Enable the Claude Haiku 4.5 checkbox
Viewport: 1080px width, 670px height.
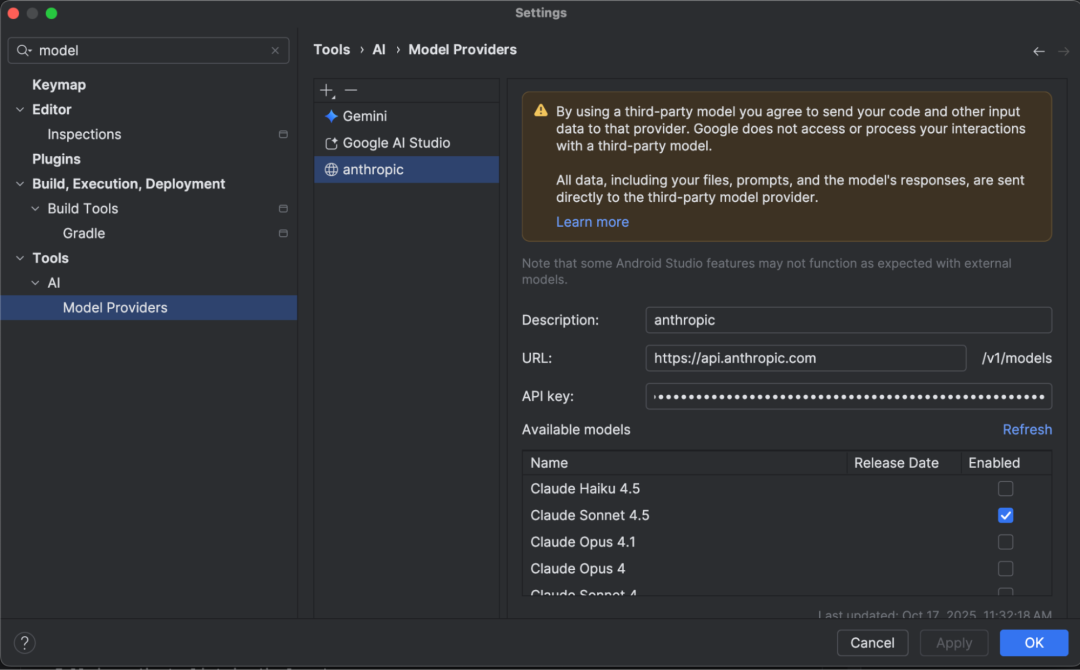1006,489
